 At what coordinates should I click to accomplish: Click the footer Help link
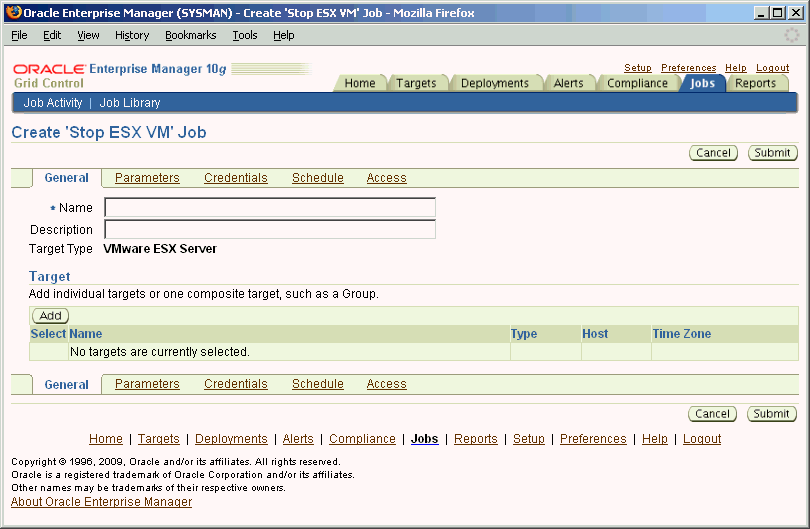pyautogui.click(x=655, y=439)
